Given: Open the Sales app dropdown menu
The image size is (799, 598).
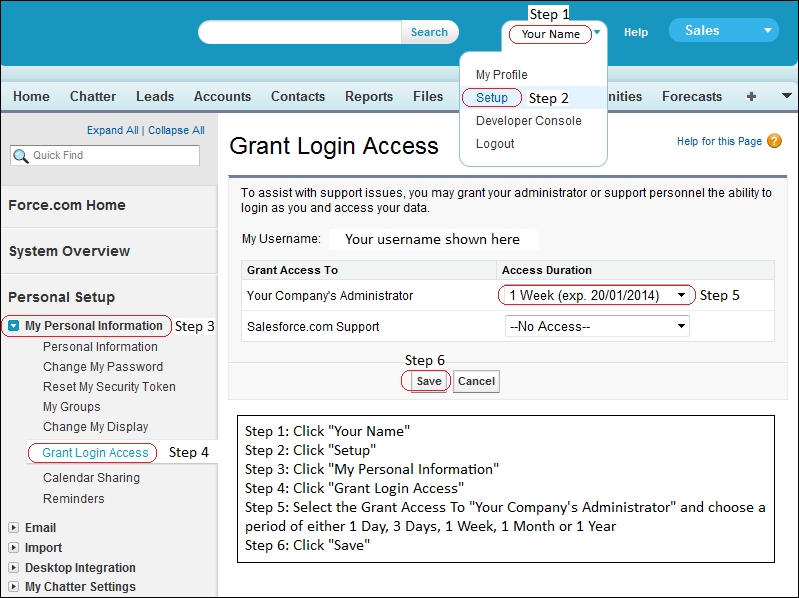Looking at the screenshot, I should click(x=724, y=31).
